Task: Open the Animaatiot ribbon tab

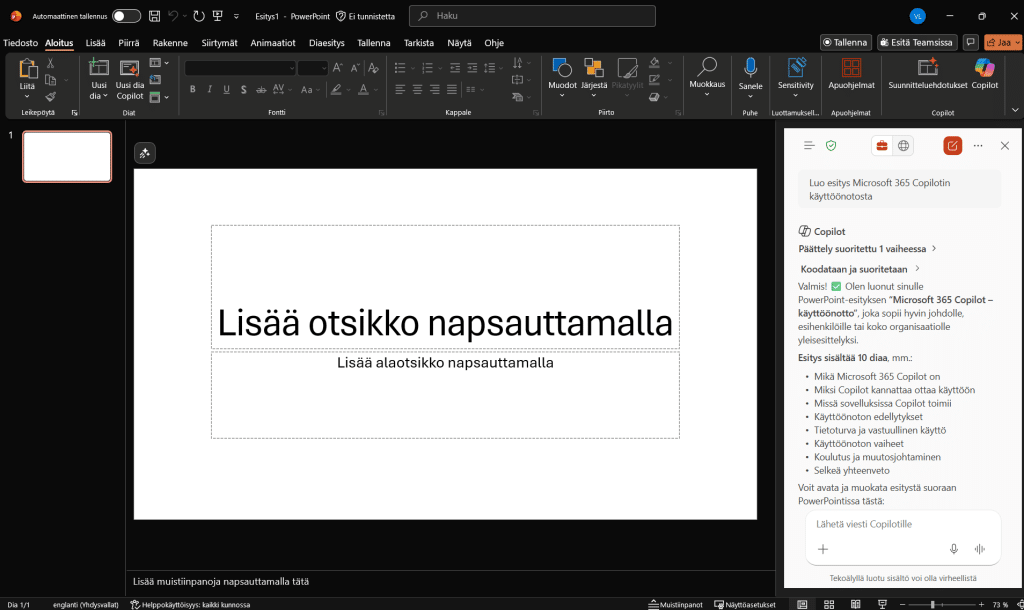Action: tap(273, 43)
